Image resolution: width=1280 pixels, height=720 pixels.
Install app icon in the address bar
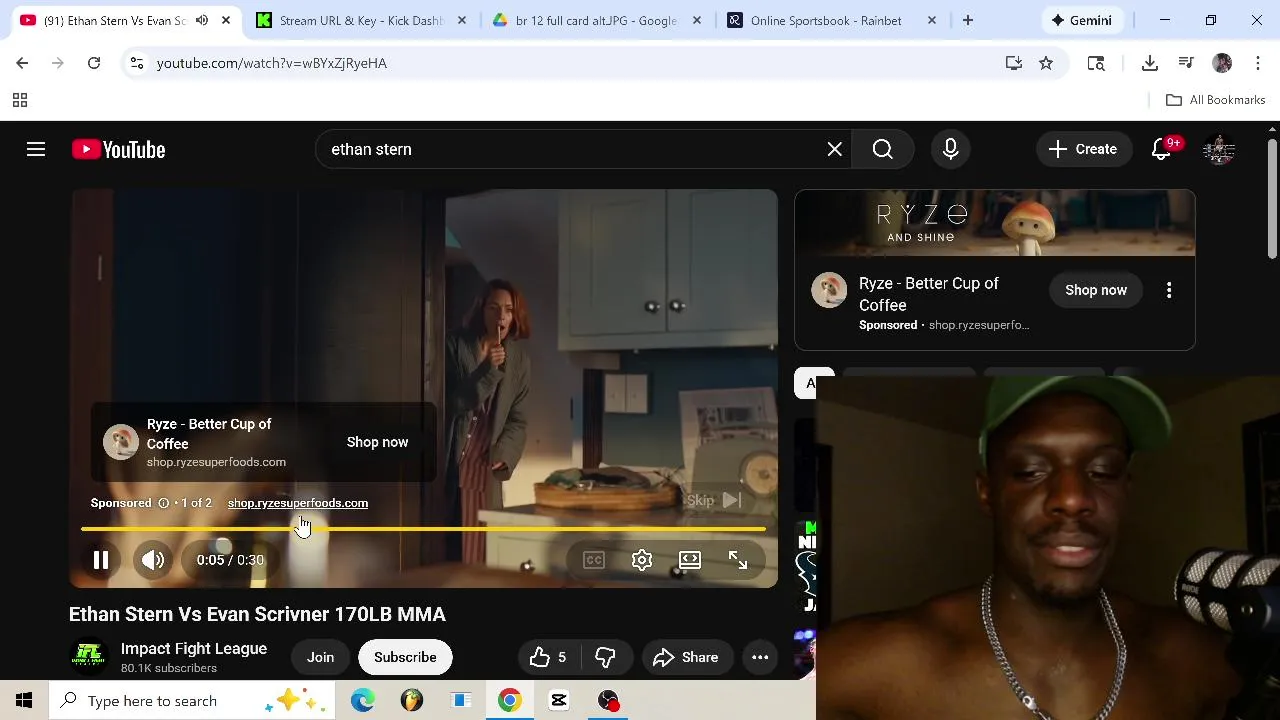(1014, 63)
